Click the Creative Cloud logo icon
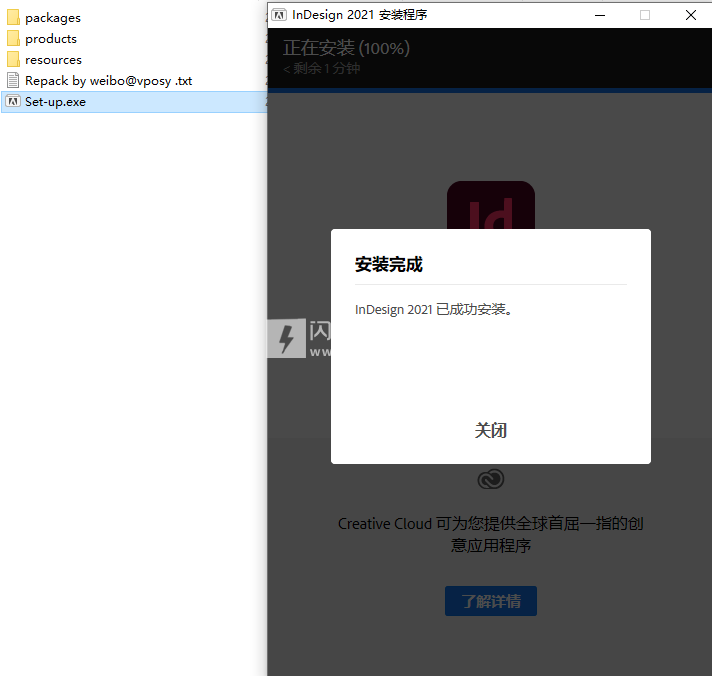 [x=491, y=479]
